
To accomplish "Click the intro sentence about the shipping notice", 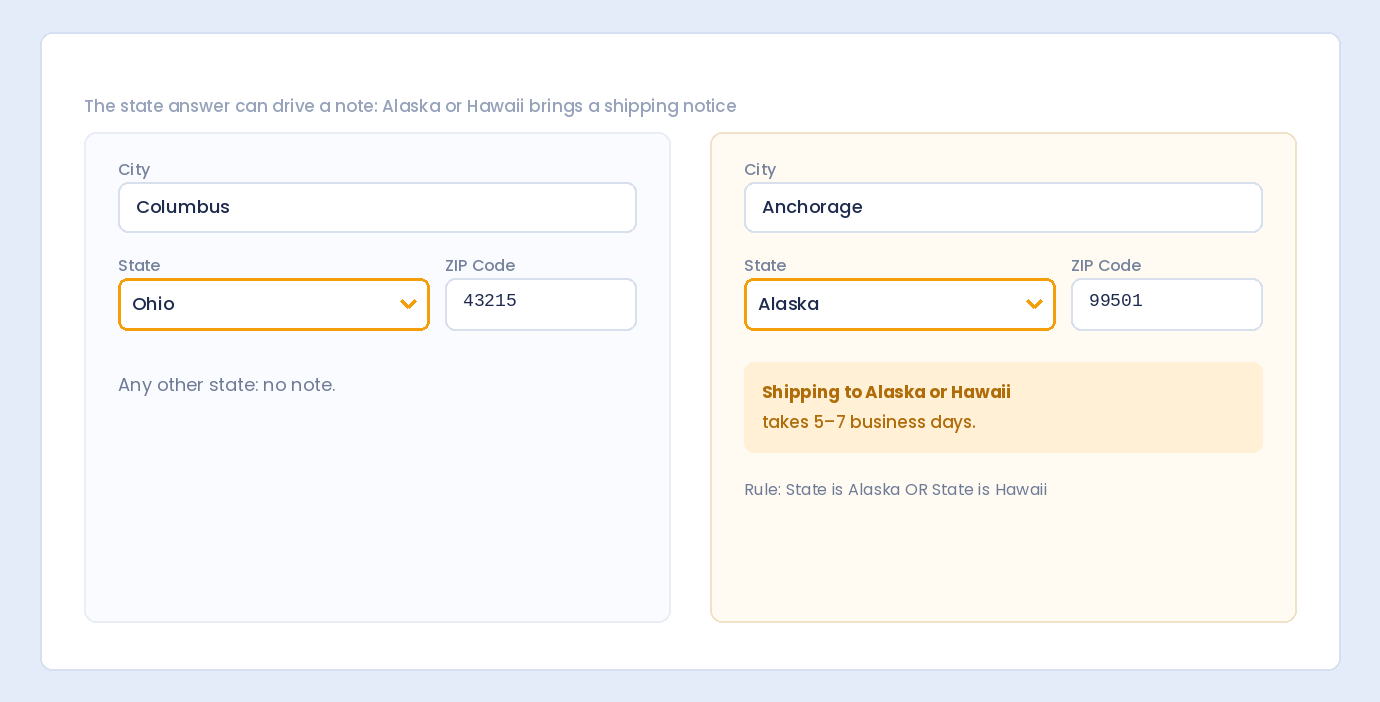I will [x=410, y=106].
